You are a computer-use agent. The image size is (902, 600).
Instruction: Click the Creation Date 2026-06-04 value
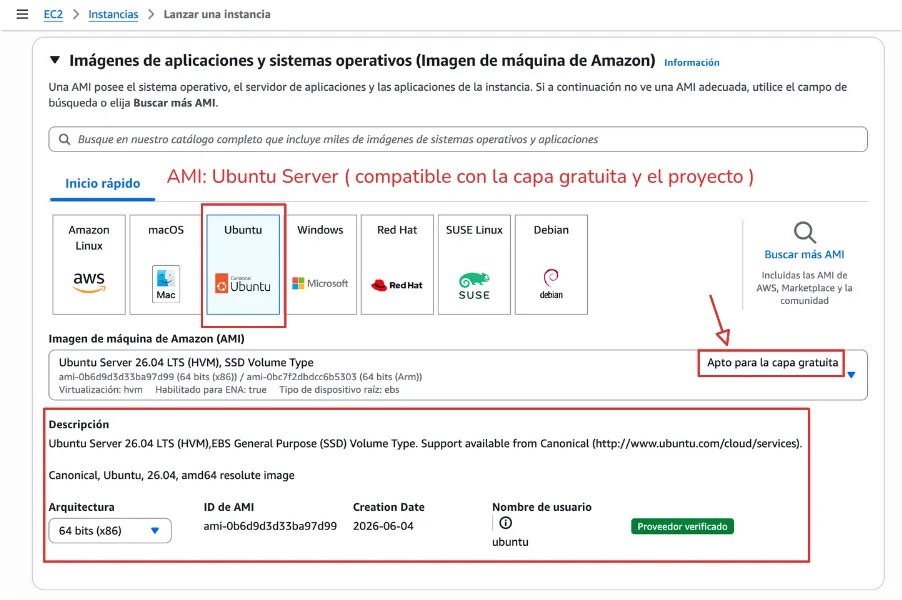pyautogui.click(x=383, y=526)
